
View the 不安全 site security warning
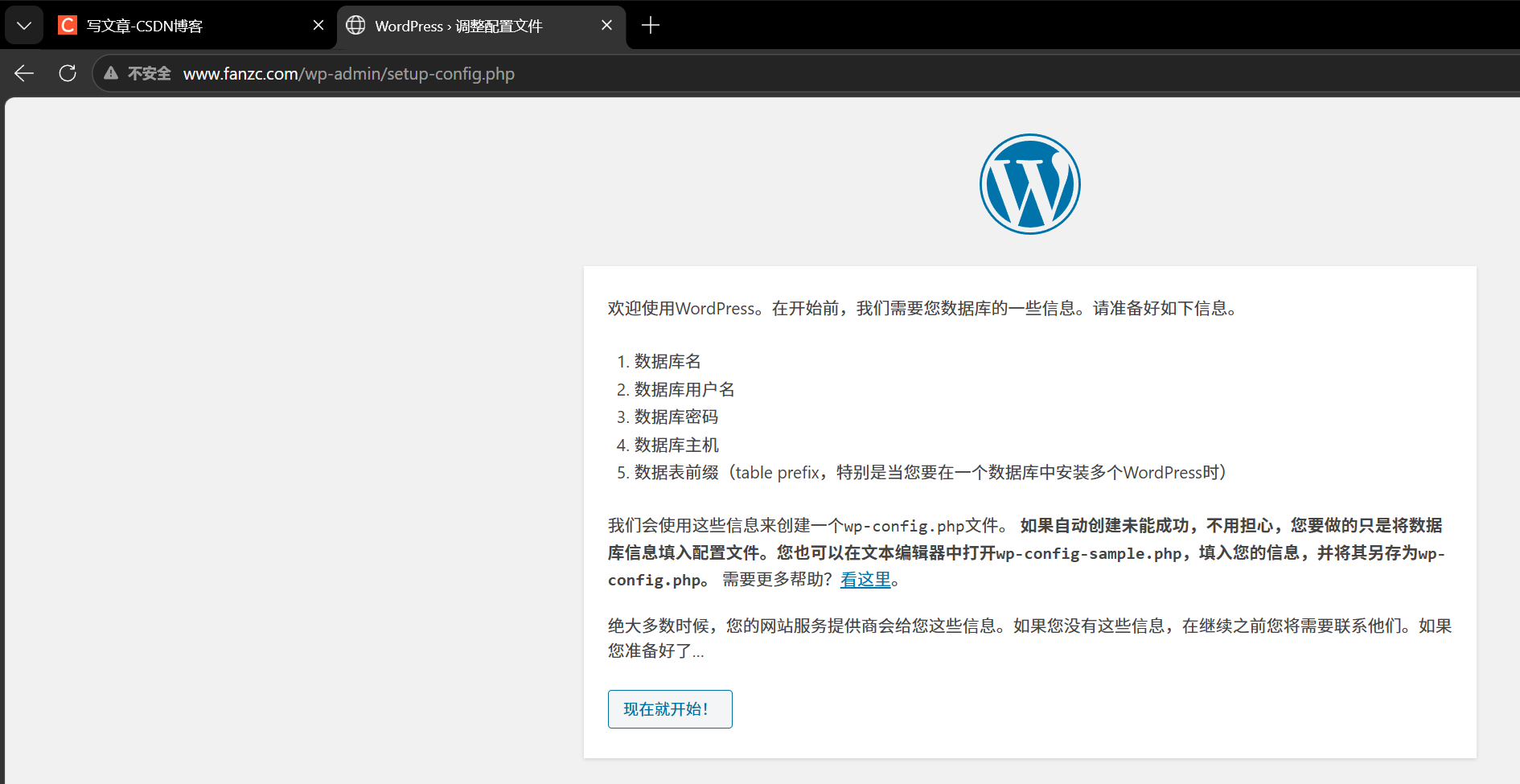138,74
